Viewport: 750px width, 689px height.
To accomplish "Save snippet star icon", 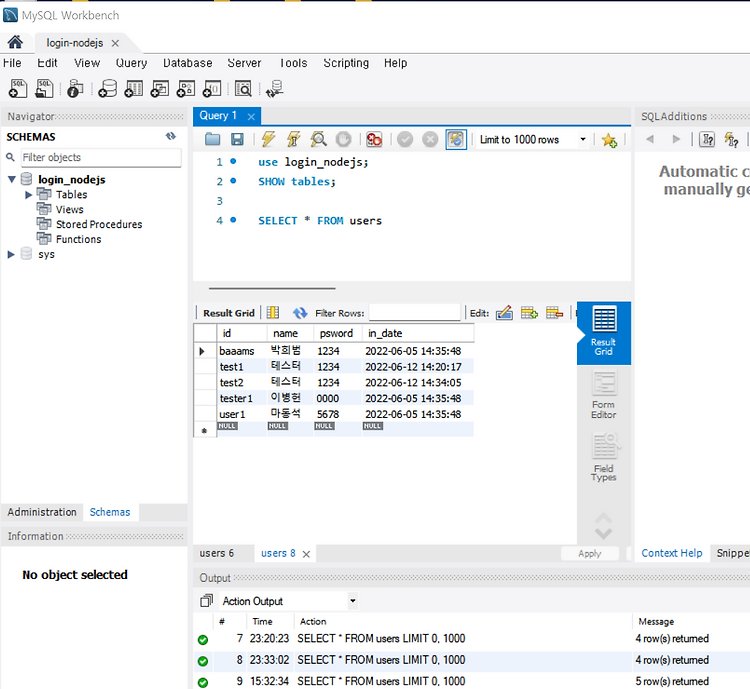I will [609, 140].
